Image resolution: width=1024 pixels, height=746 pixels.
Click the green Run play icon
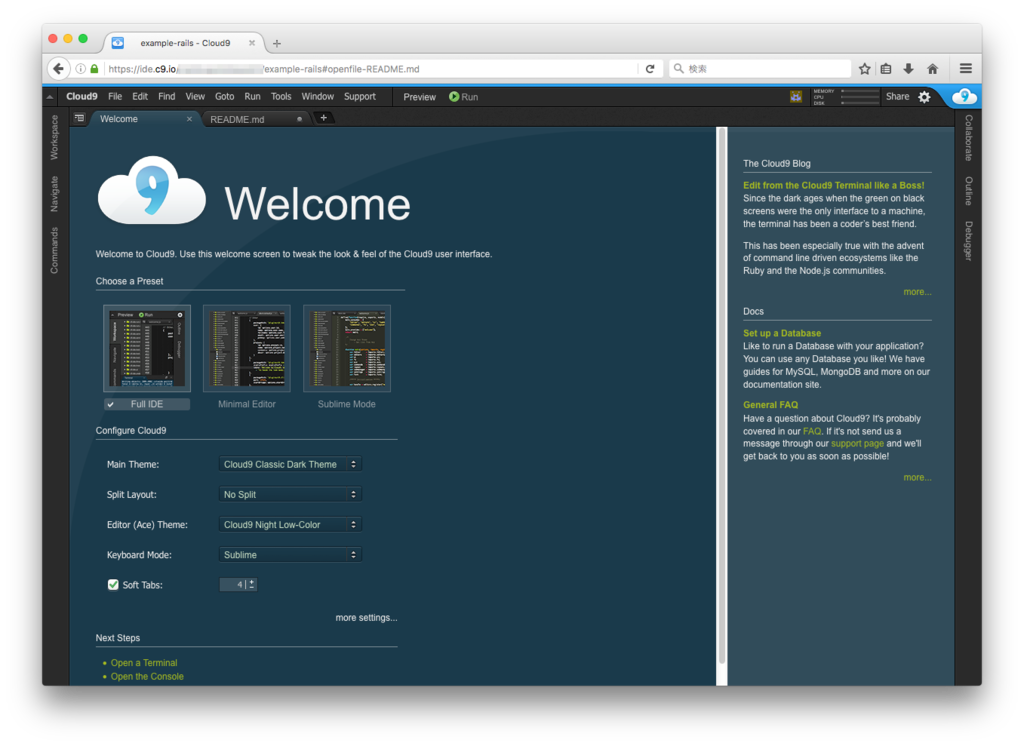(x=454, y=97)
